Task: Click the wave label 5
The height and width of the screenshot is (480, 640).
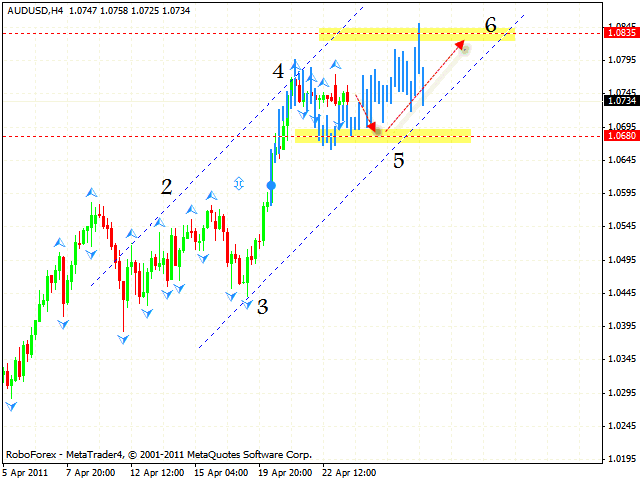Action: click(x=398, y=160)
